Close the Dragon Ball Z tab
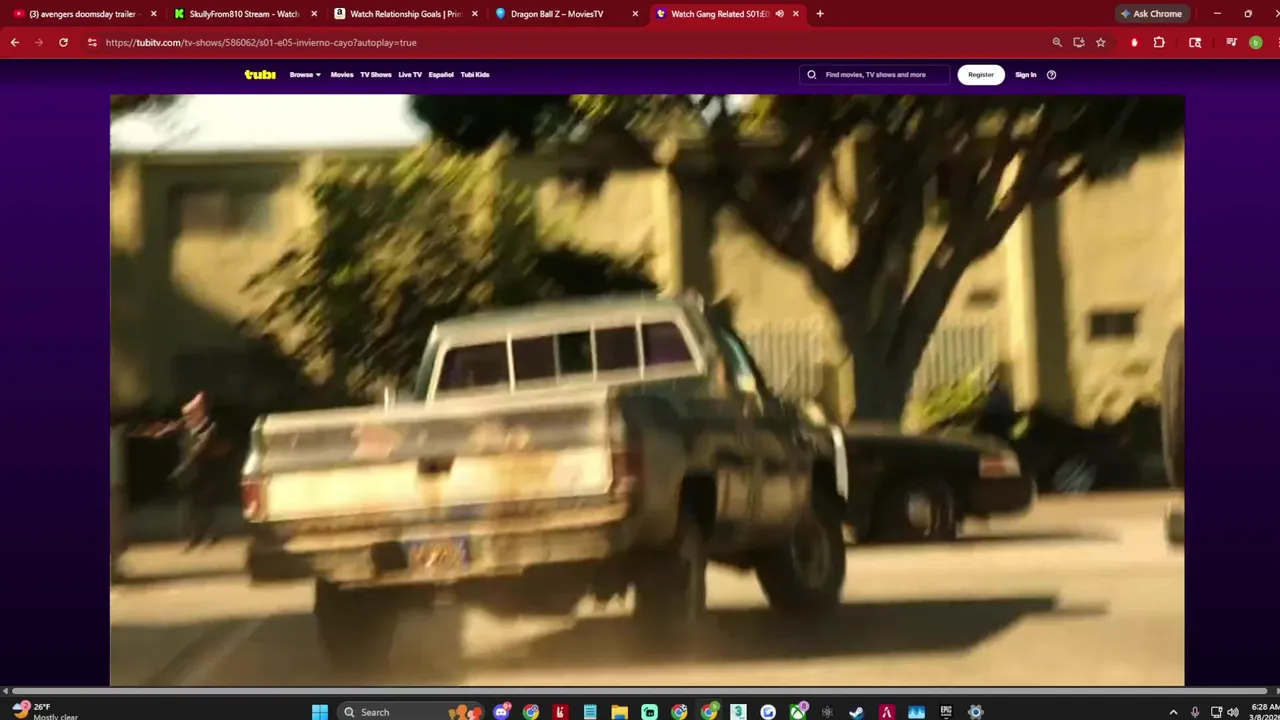The image size is (1280, 720). click(636, 14)
